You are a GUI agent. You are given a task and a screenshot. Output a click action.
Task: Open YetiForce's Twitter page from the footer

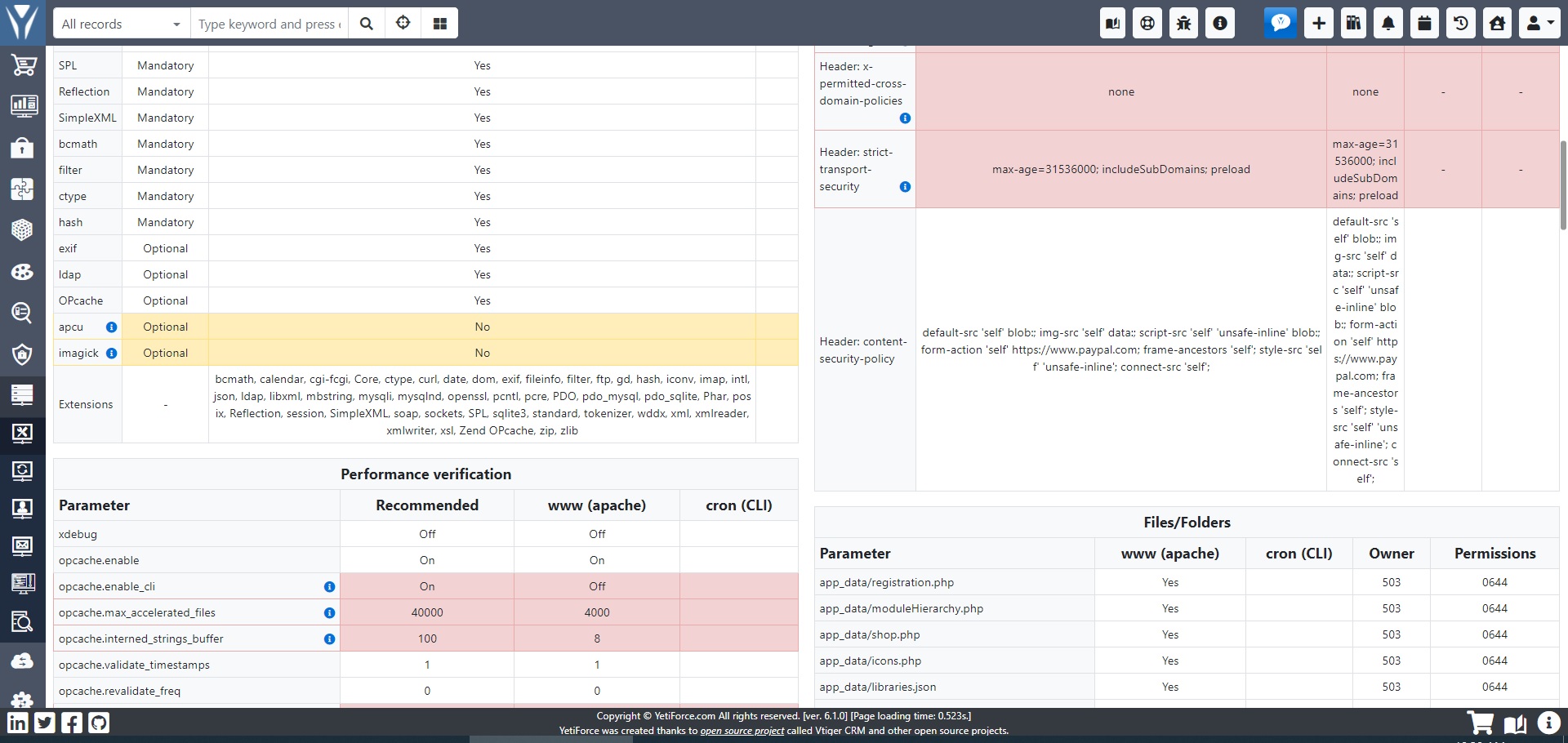(x=45, y=723)
